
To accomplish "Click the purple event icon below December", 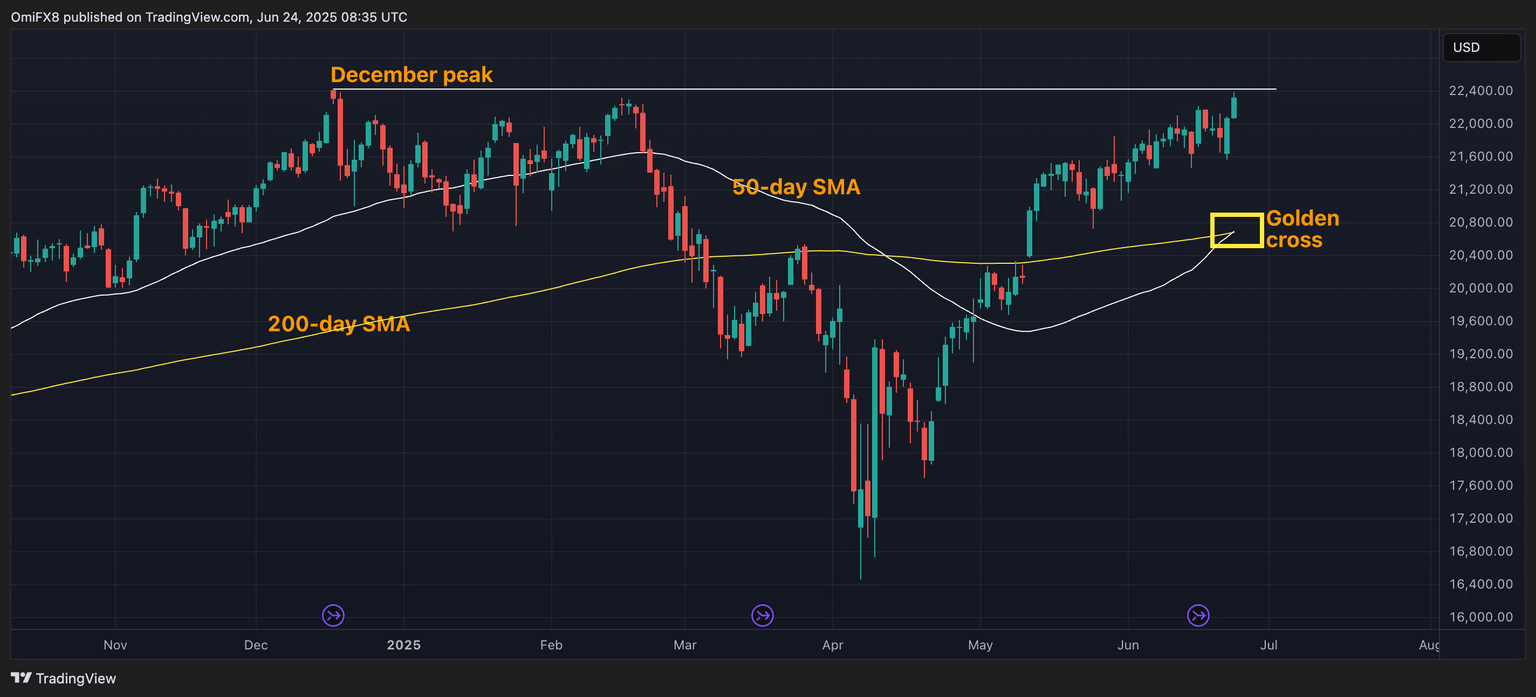I will tap(333, 615).
